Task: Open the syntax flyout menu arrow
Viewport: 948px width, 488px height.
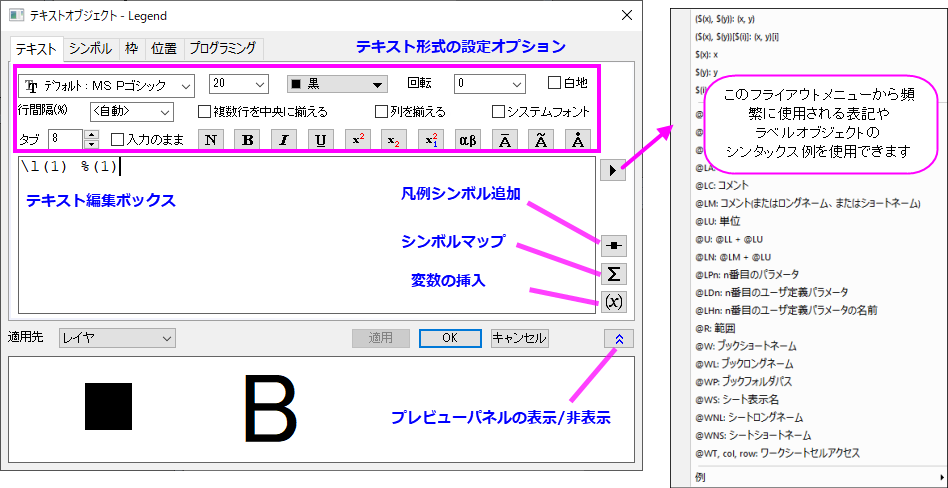Action: (613, 171)
